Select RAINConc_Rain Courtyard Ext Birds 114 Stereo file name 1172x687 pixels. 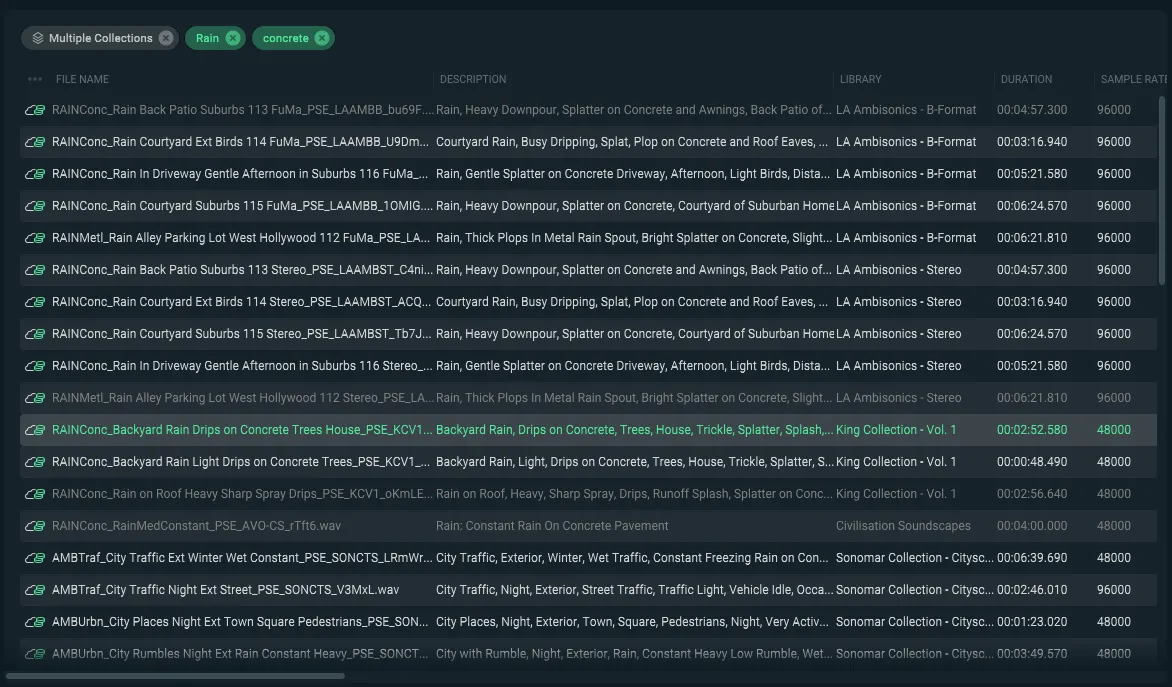(241, 302)
